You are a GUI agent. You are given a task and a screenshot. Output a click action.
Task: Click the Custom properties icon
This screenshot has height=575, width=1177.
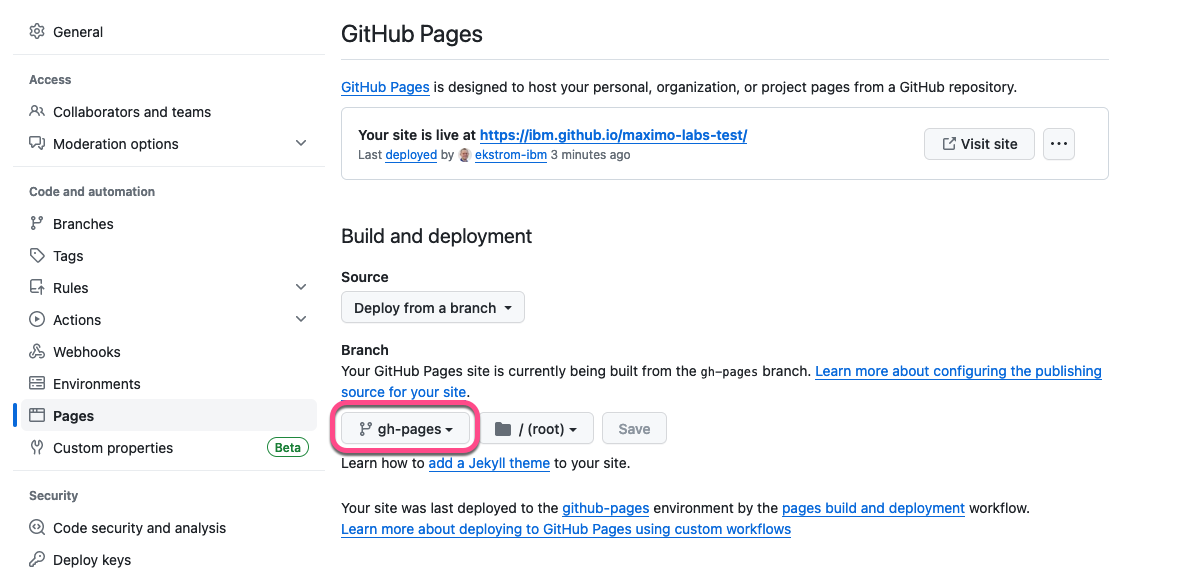coord(37,447)
